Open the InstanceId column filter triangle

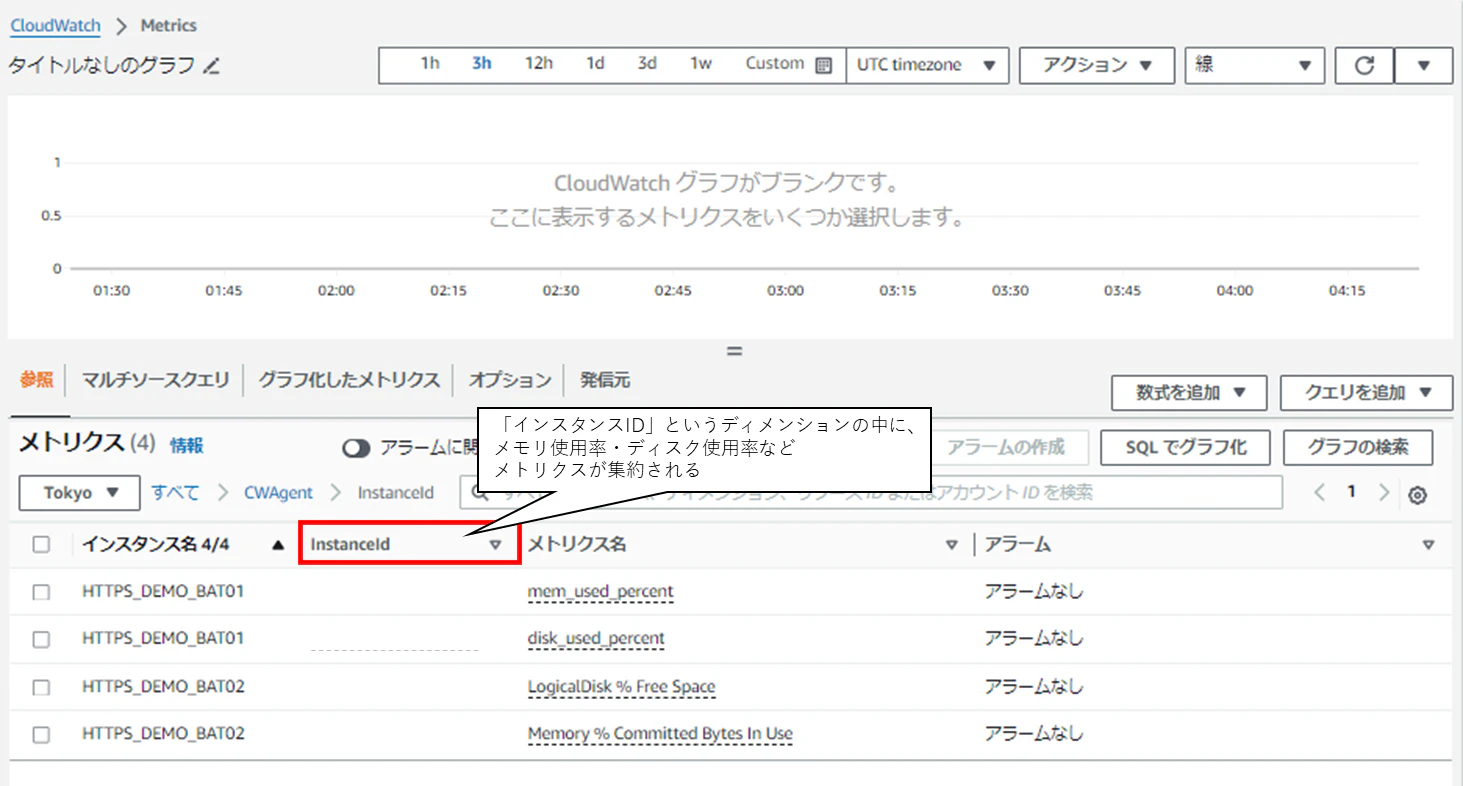[x=495, y=545]
